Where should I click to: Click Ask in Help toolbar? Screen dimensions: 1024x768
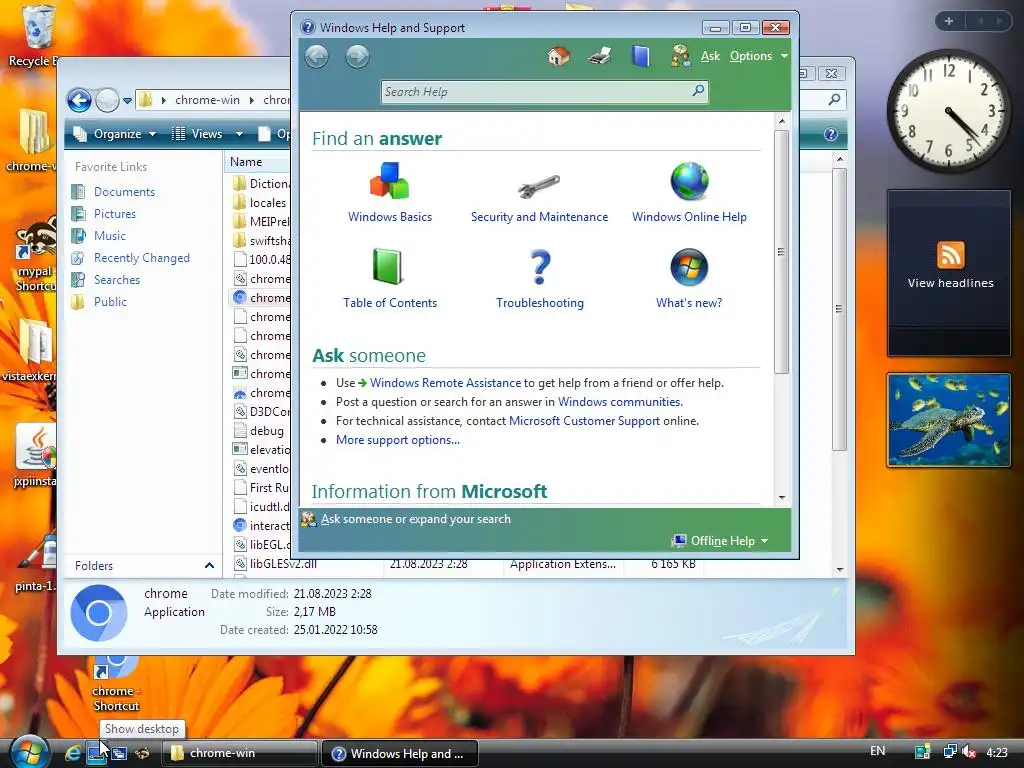tap(710, 56)
